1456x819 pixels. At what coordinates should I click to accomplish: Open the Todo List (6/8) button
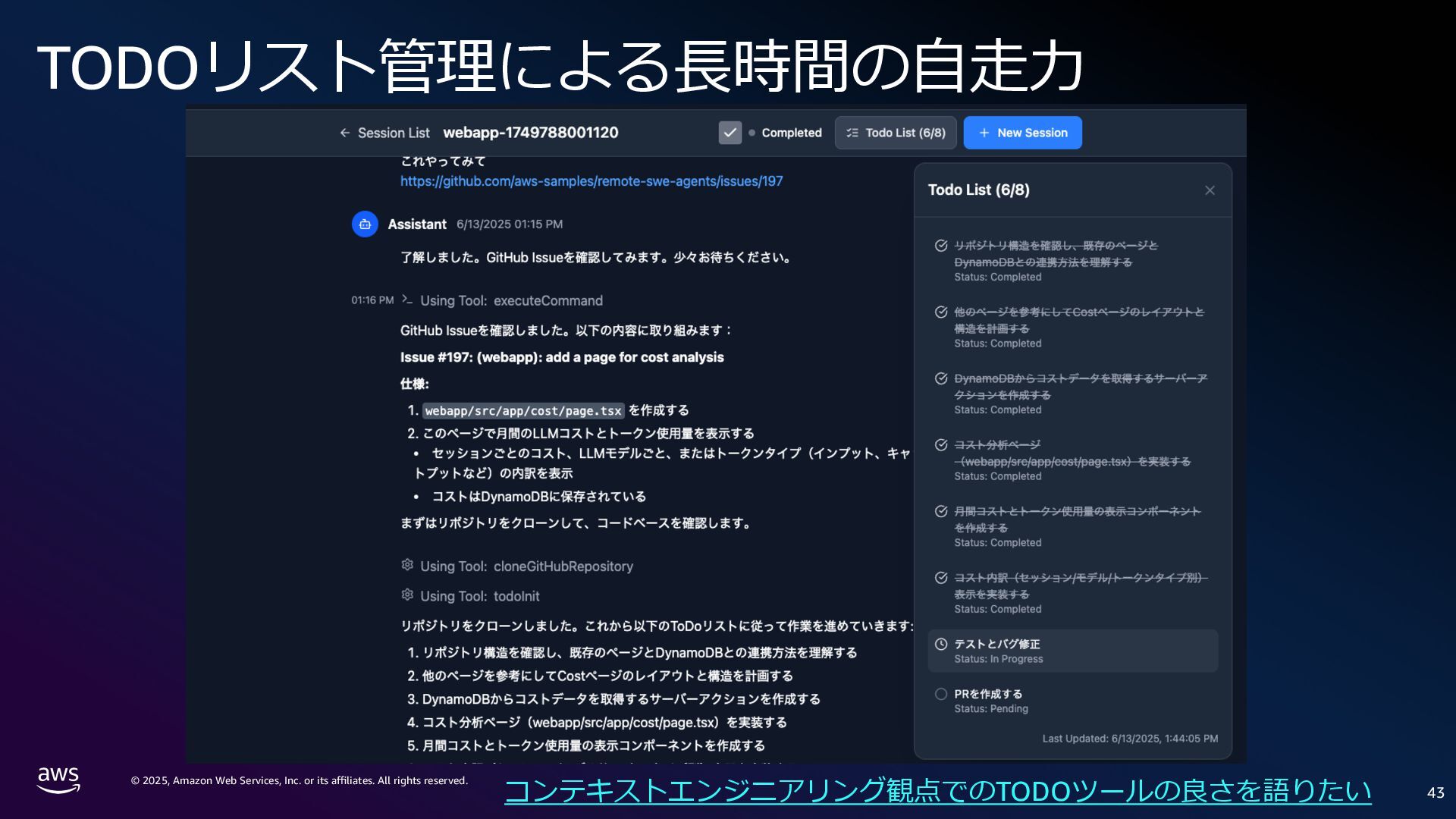pos(895,133)
